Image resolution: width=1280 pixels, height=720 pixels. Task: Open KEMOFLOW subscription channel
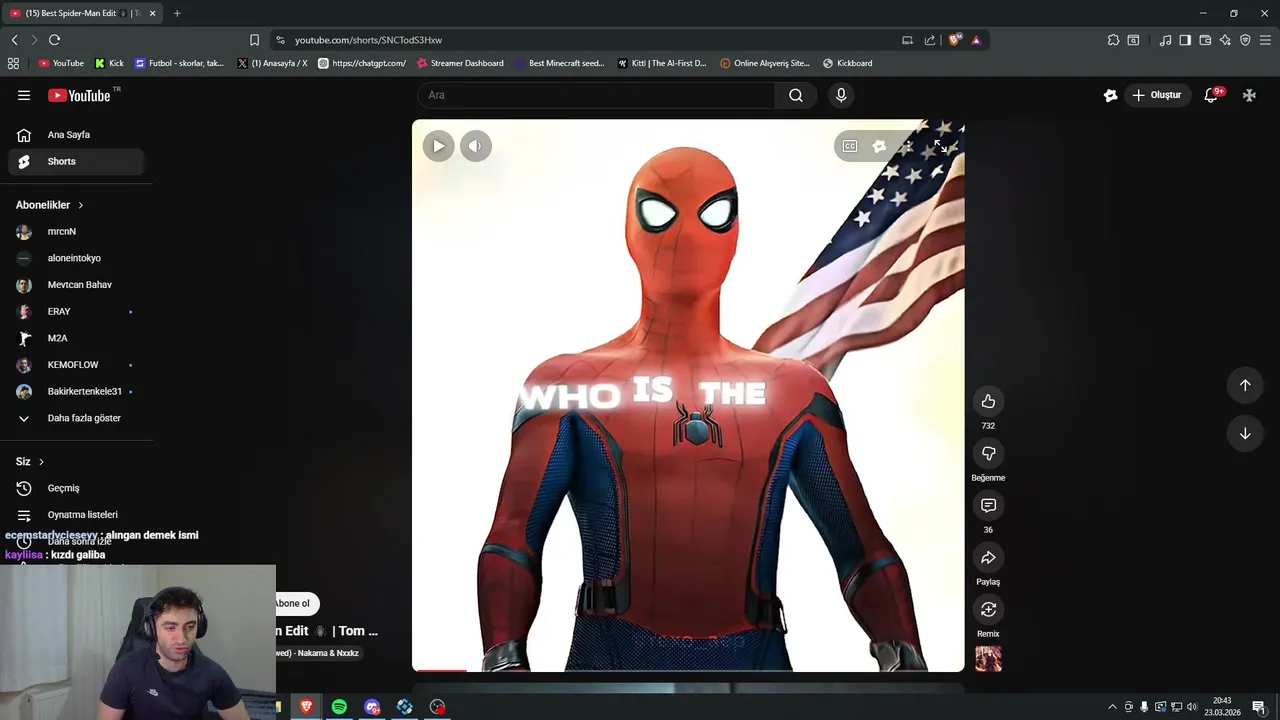[76, 365]
